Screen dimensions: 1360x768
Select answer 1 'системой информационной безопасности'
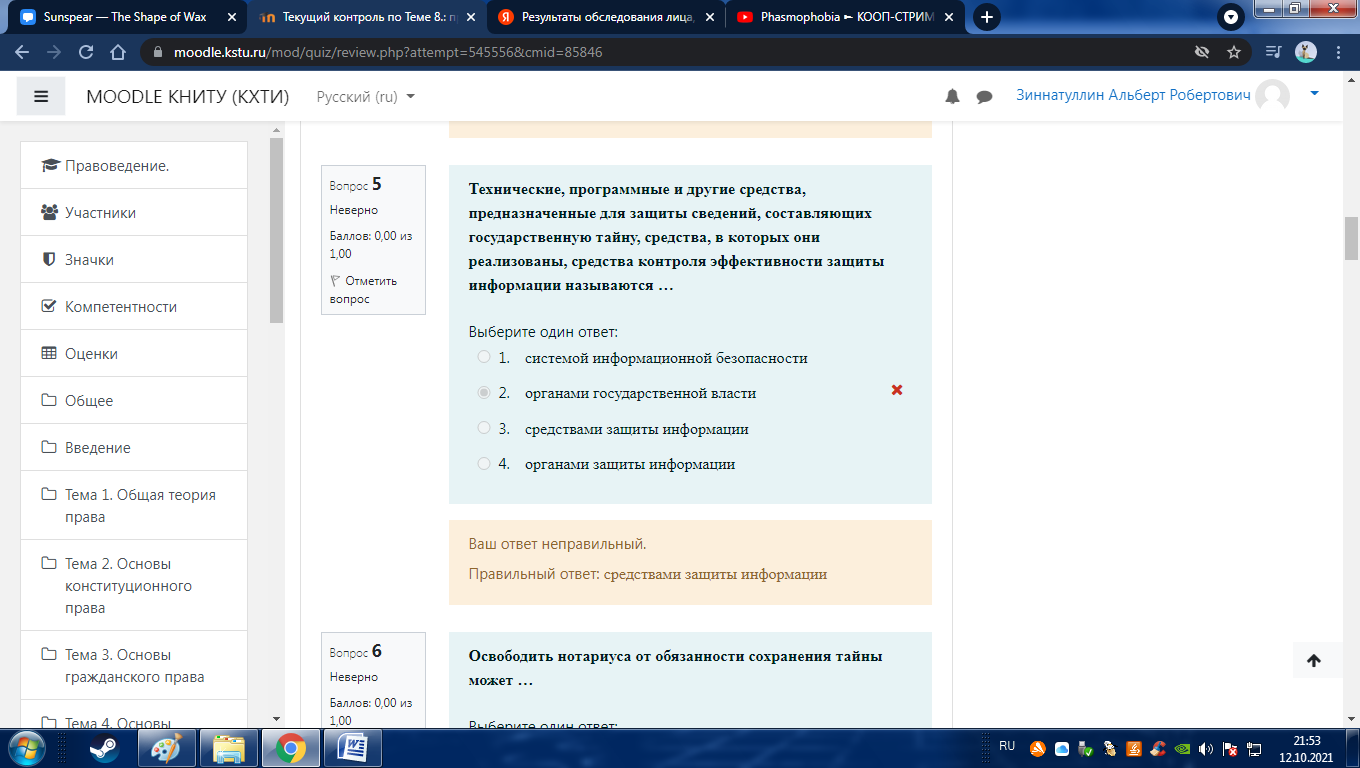[x=484, y=357]
